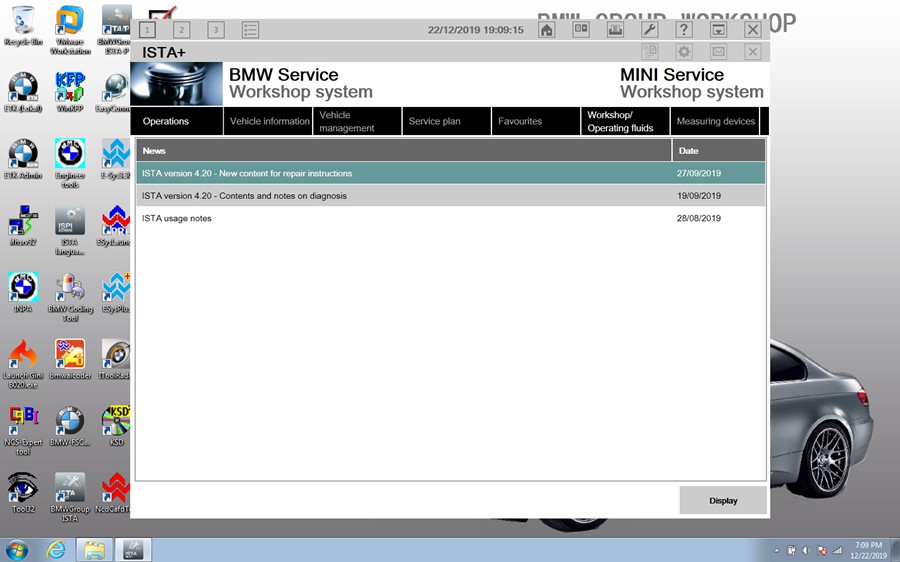This screenshot has height=562, width=900.
Task: Select the ISTA usage notes row
Action: pyautogui.click(x=451, y=218)
